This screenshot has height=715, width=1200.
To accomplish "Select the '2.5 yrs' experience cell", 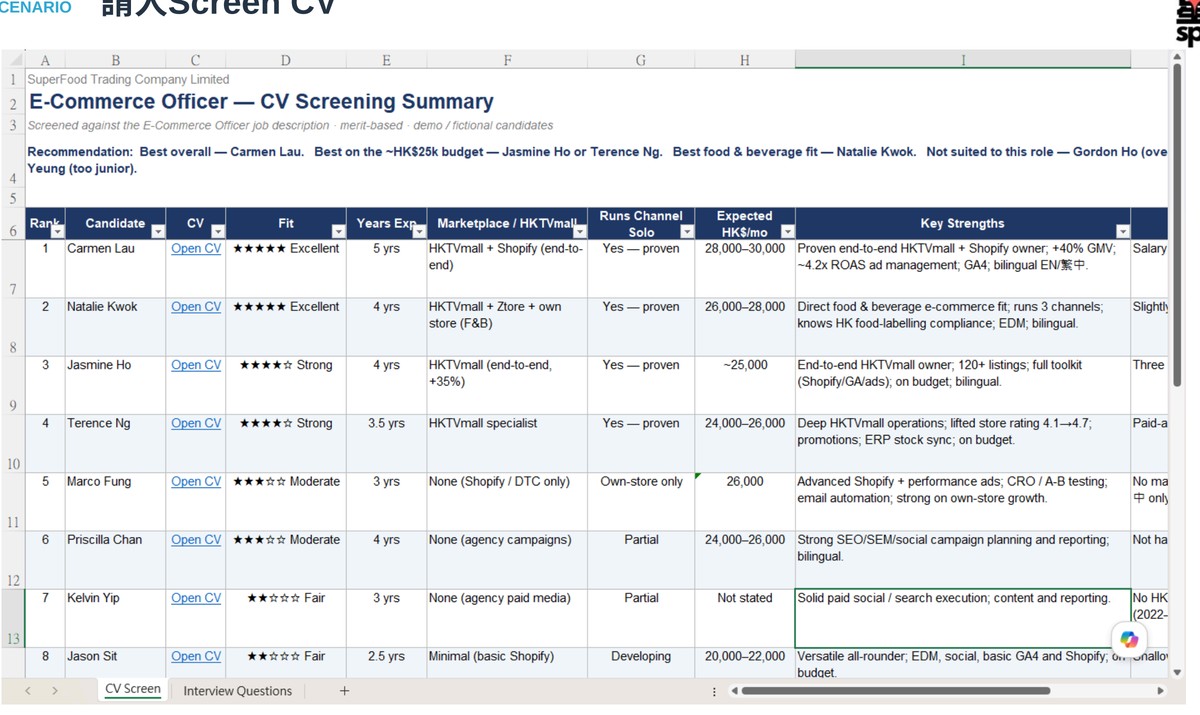I will click(x=386, y=664).
